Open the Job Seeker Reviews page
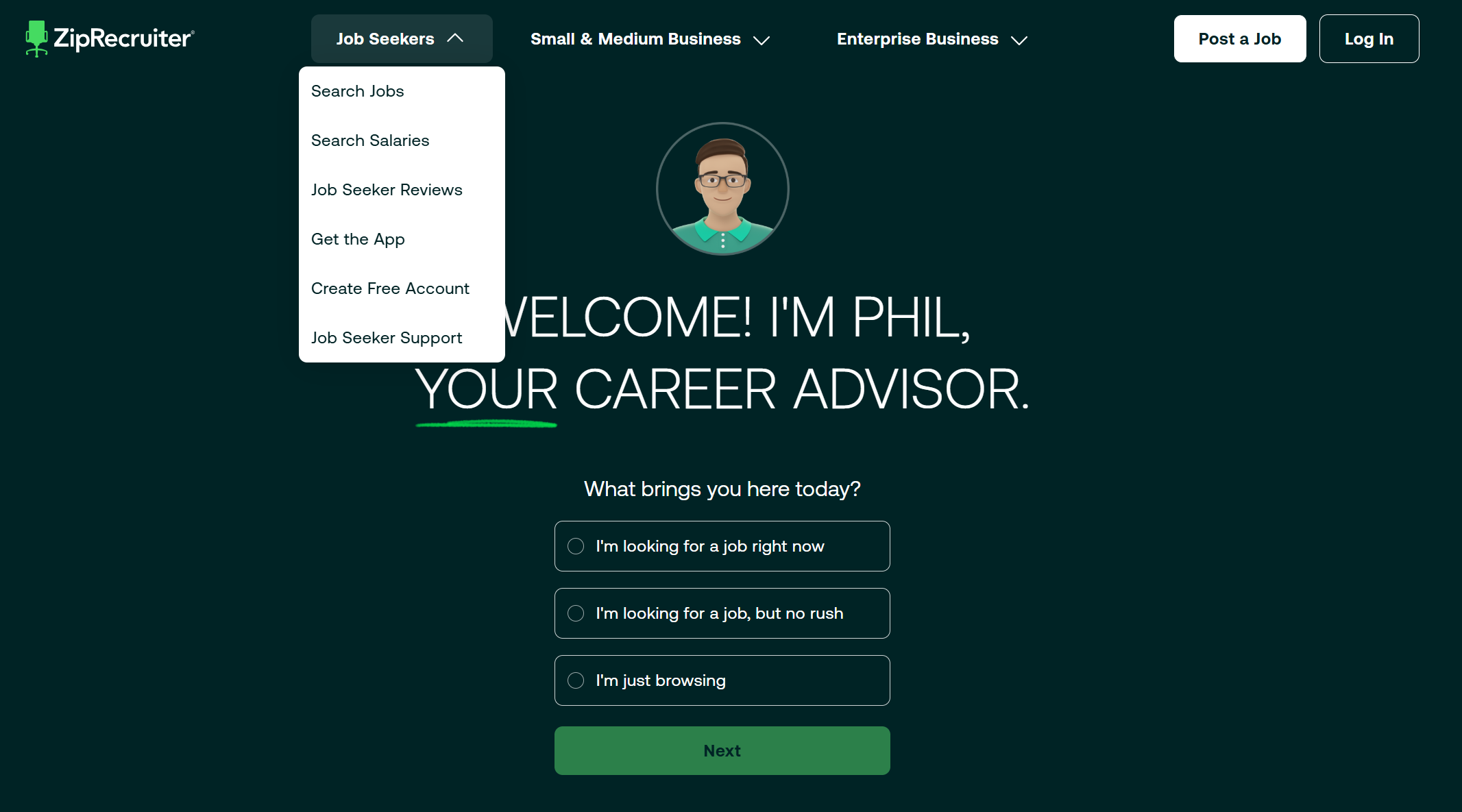This screenshot has width=1462, height=812. [x=387, y=189]
